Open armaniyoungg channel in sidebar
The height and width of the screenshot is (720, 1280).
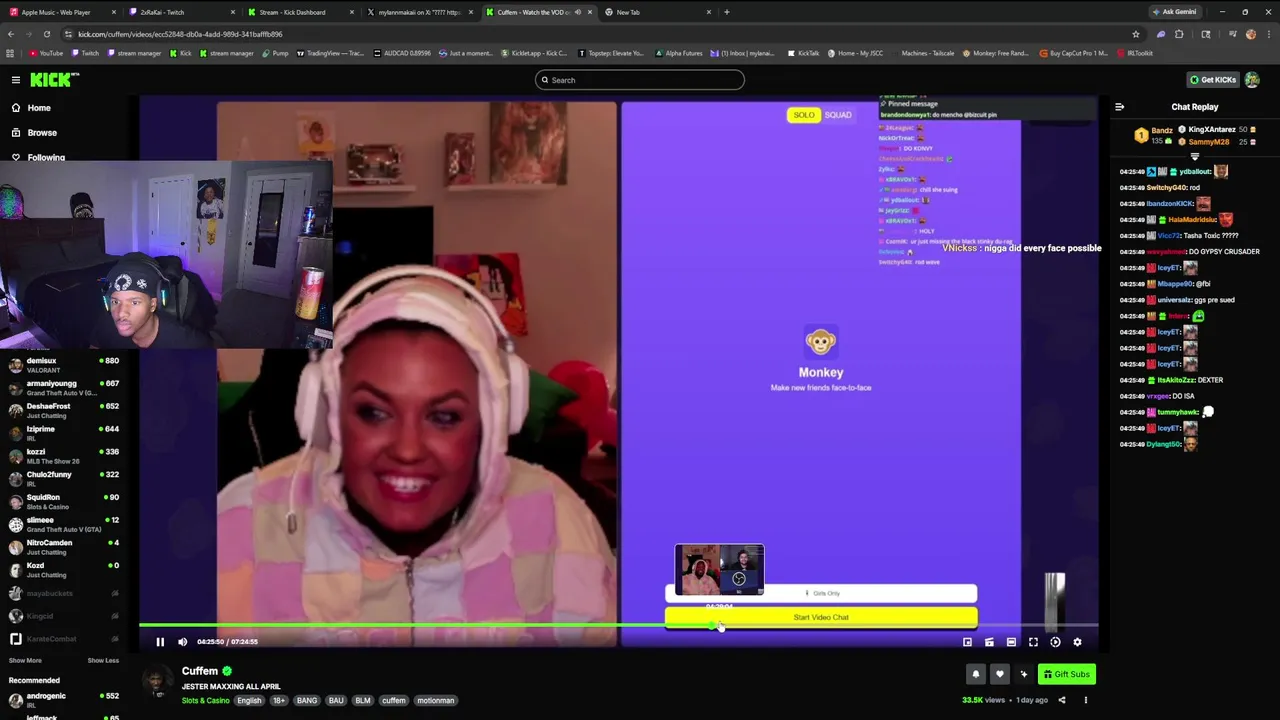point(64,387)
